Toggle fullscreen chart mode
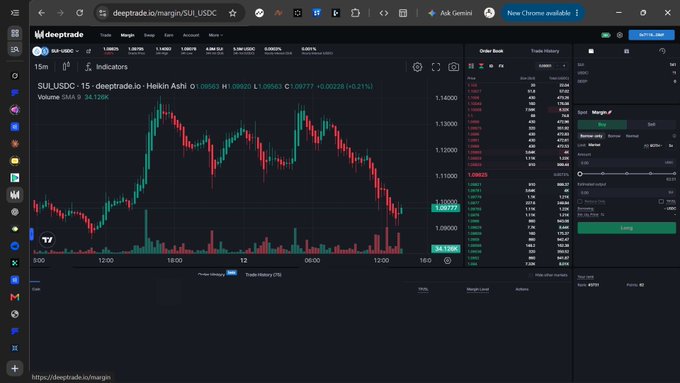 point(436,67)
